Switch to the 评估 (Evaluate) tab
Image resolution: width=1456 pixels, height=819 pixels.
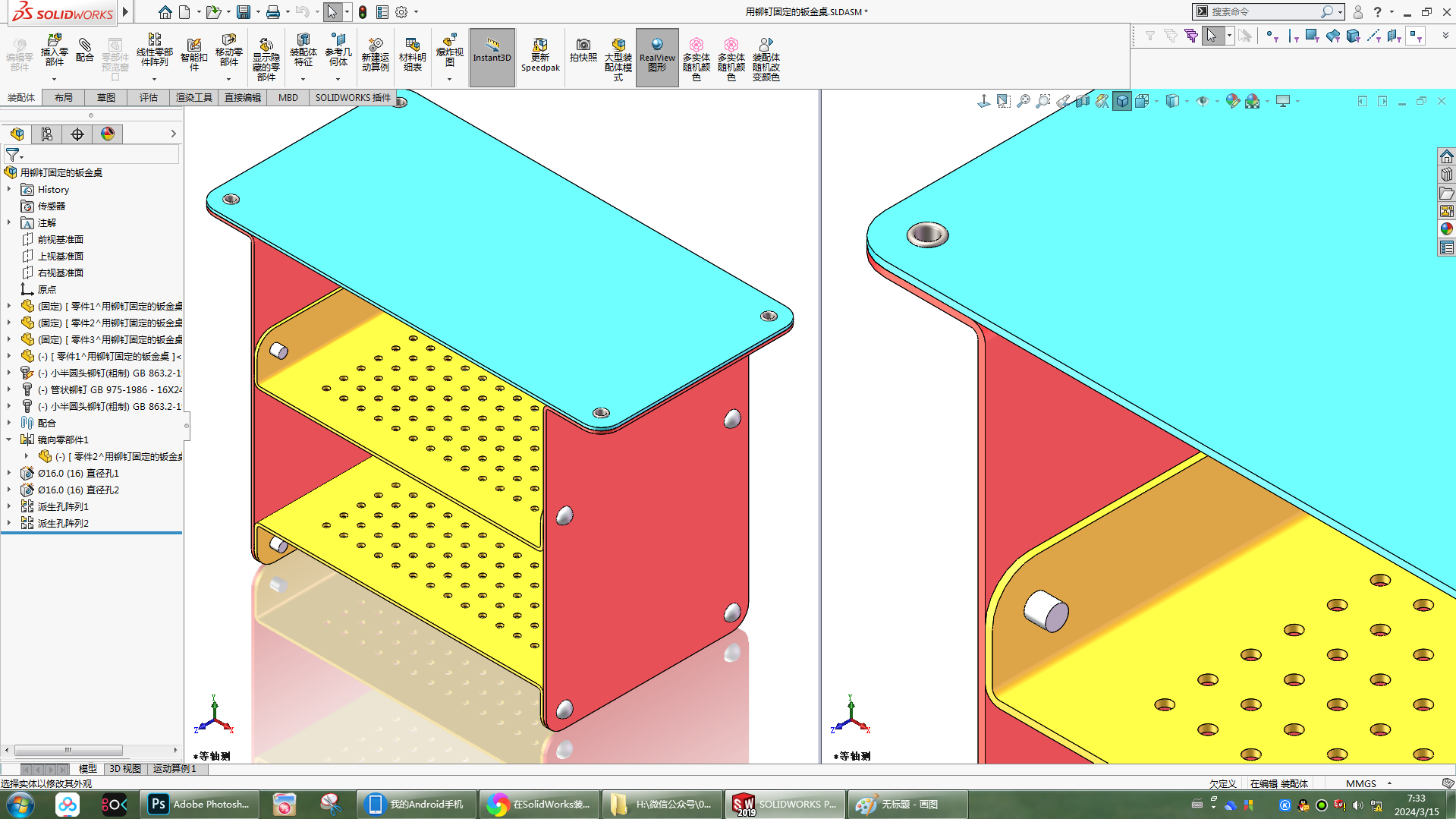click(149, 97)
